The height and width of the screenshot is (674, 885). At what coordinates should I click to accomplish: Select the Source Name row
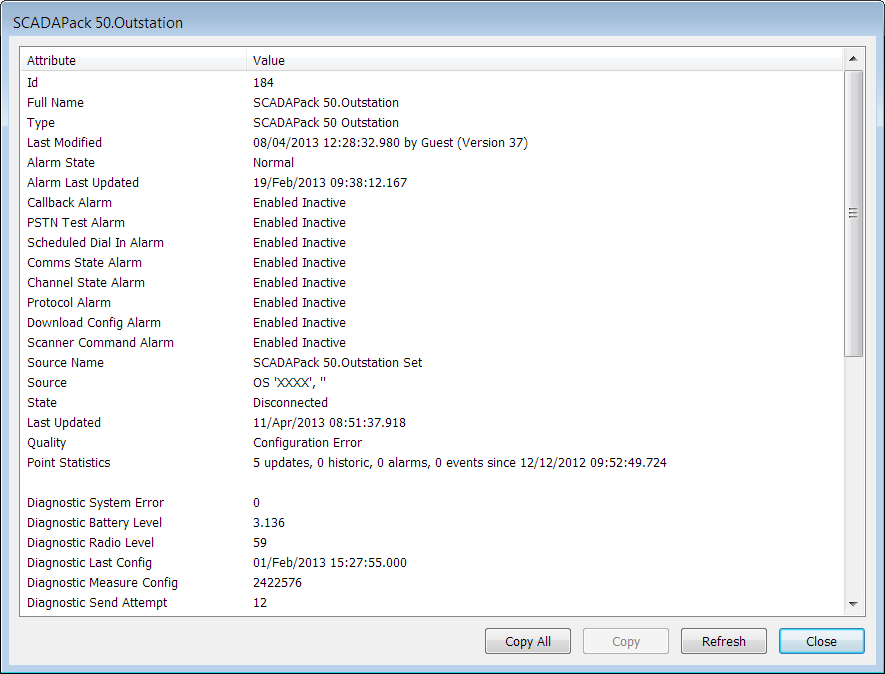click(x=65, y=363)
